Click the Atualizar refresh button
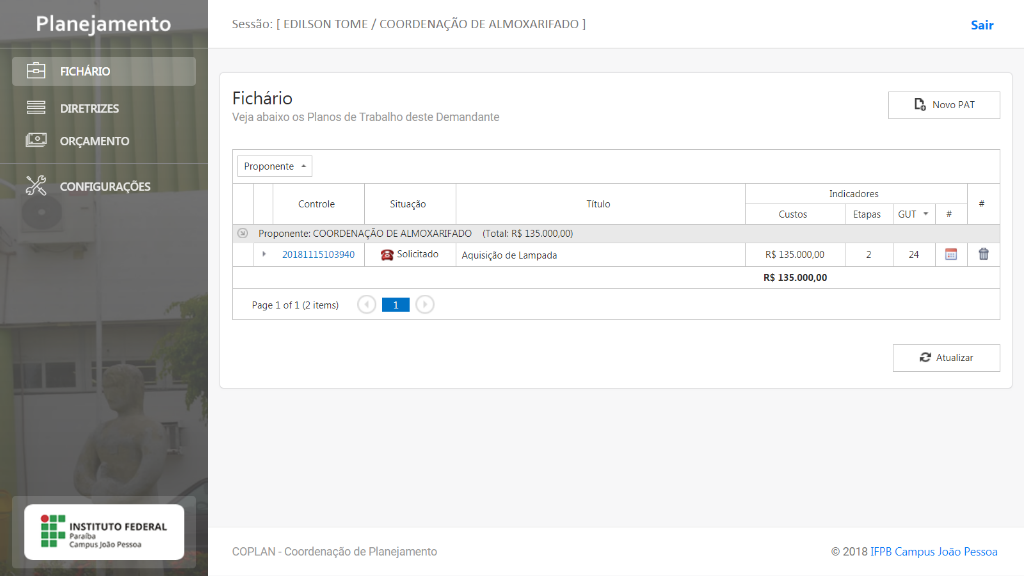Viewport: 1024px width, 576px height. click(x=945, y=358)
